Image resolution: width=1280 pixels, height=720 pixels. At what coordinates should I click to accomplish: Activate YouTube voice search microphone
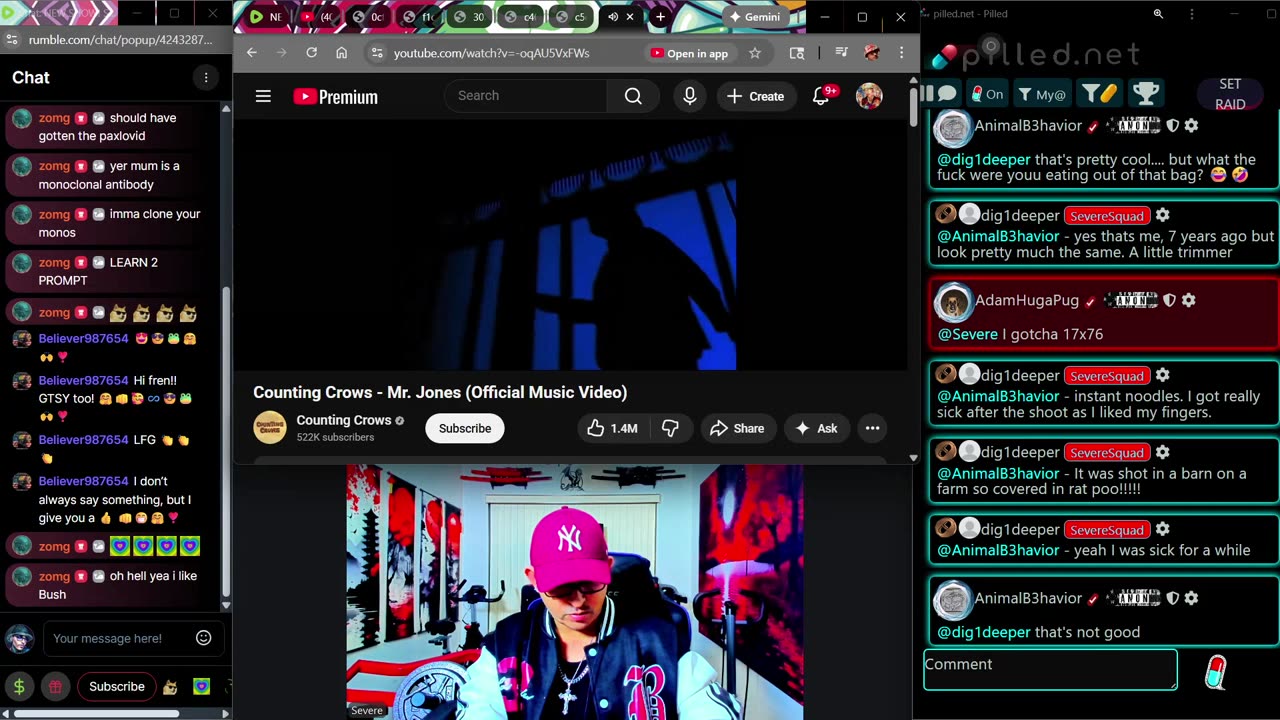[x=689, y=96]
